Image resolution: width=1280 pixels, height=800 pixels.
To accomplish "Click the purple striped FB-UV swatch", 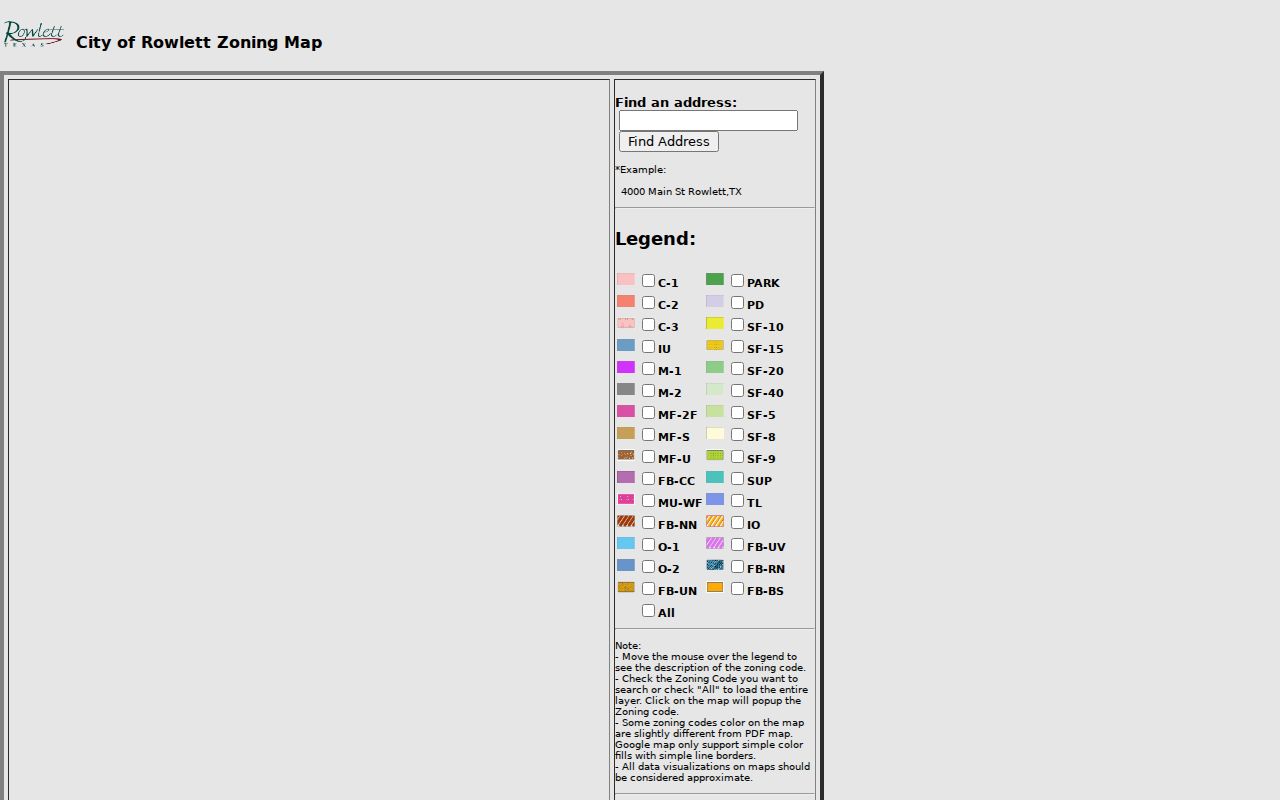I will (x=715, y=543).
